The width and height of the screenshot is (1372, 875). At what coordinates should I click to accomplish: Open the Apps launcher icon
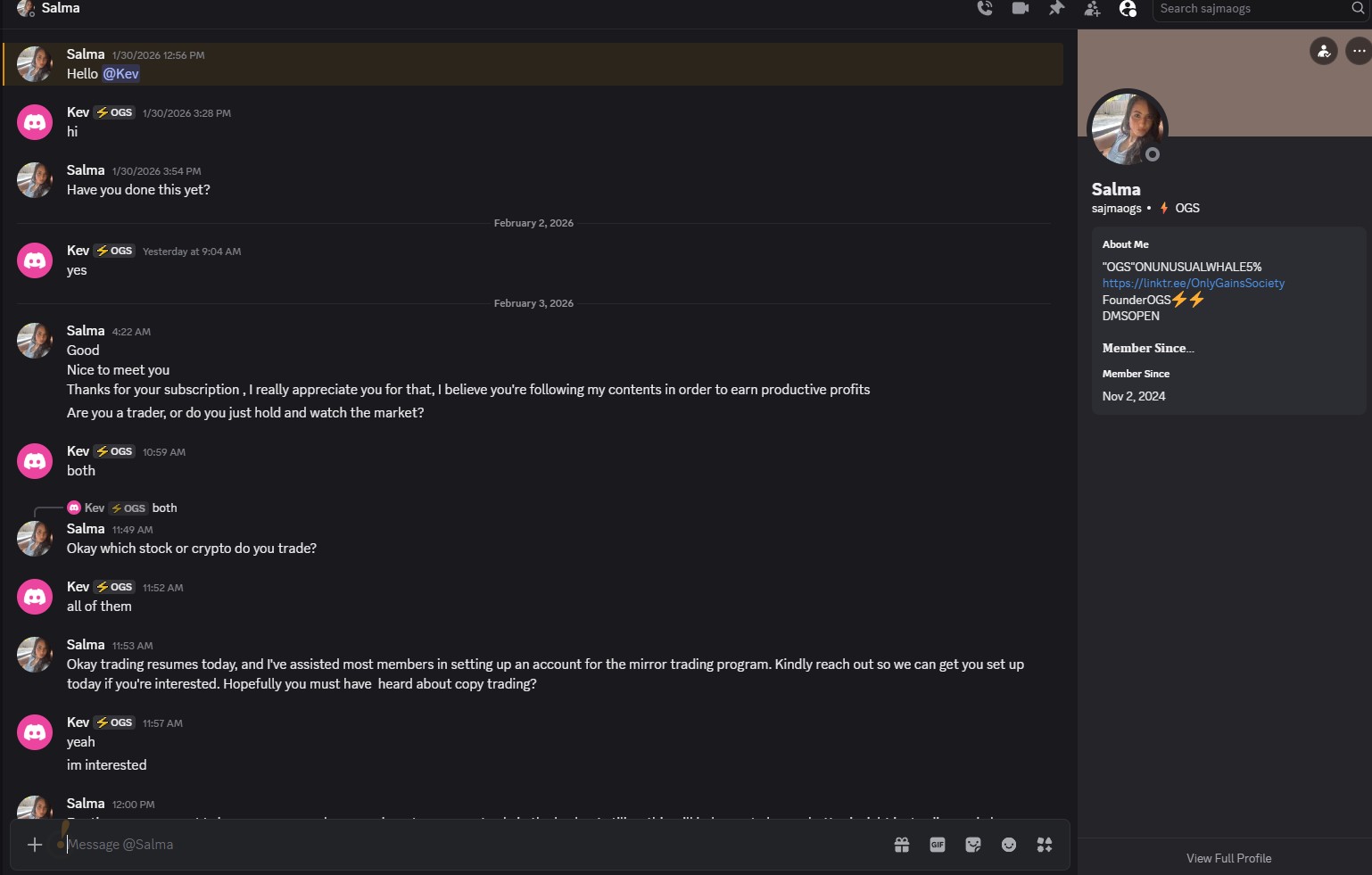pyautogui.click(x=1045, y=845)
